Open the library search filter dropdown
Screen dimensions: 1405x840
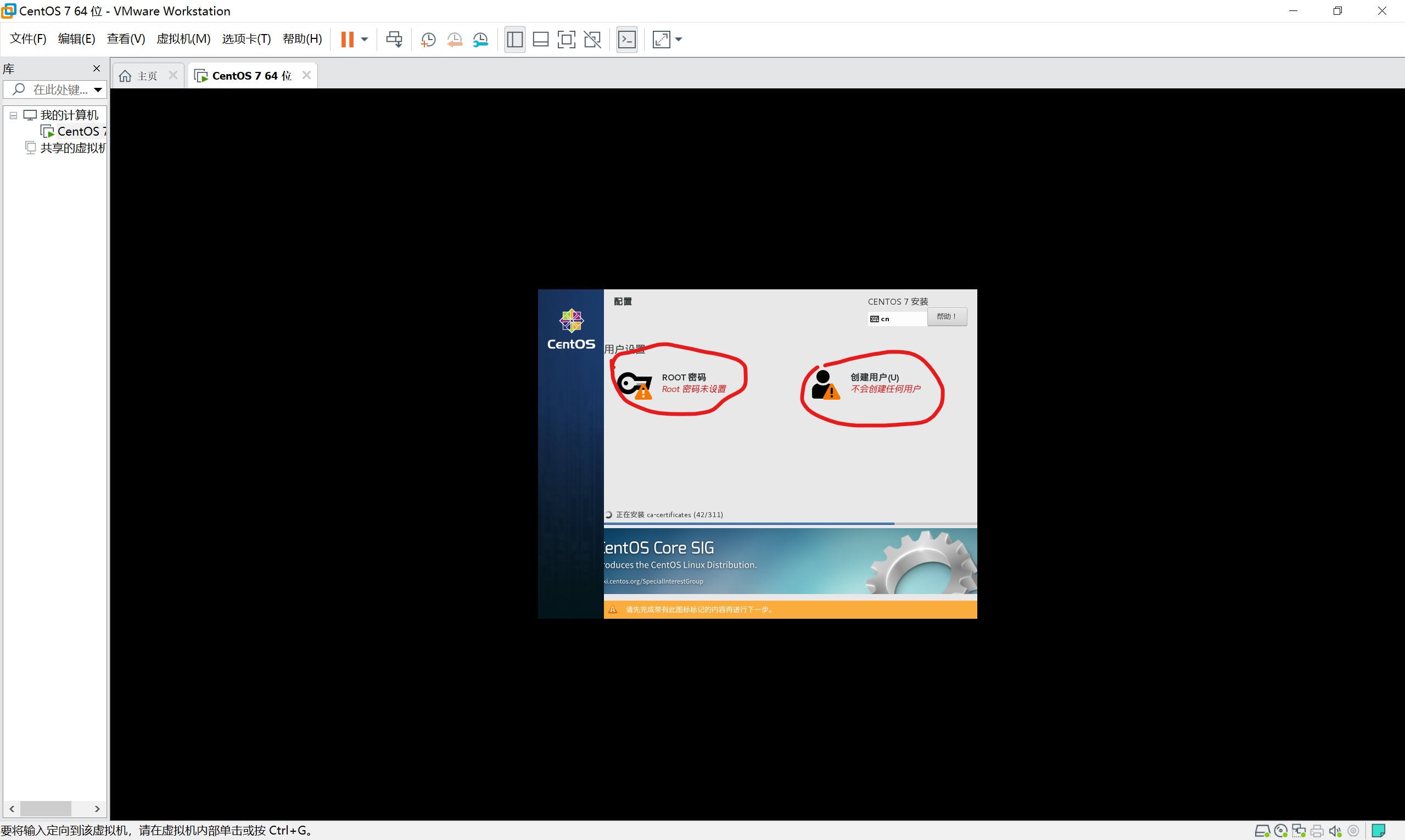click(x=98, y=89)
